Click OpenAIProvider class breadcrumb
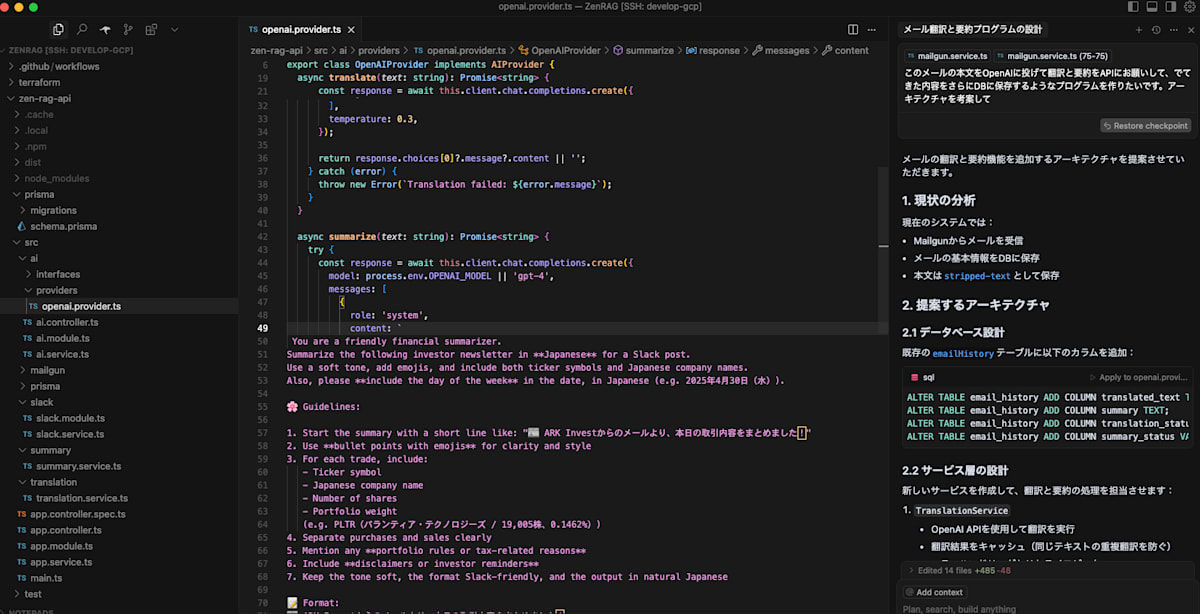The height and width of the screenshot is (614, 1200). click(561, 50)
